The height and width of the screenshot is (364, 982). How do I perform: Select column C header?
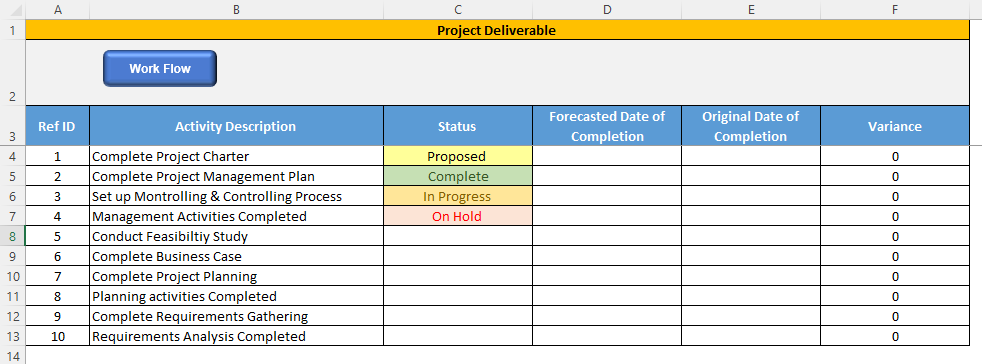[458, 9]
